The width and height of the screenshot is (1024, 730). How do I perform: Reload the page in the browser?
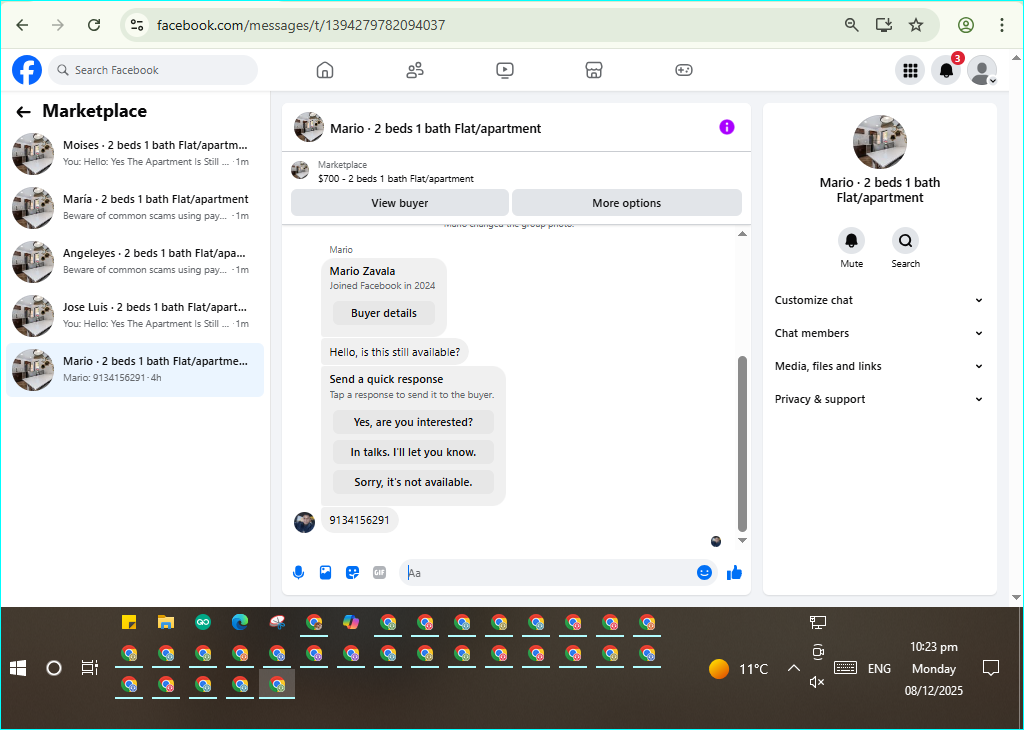(94, 25)
